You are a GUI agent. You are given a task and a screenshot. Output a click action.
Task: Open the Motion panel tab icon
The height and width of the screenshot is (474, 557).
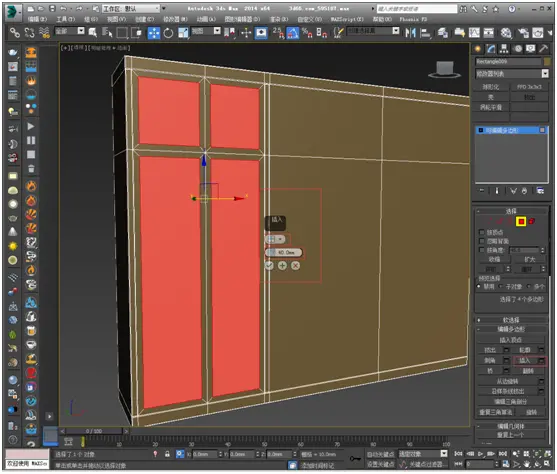click(518, 49)
